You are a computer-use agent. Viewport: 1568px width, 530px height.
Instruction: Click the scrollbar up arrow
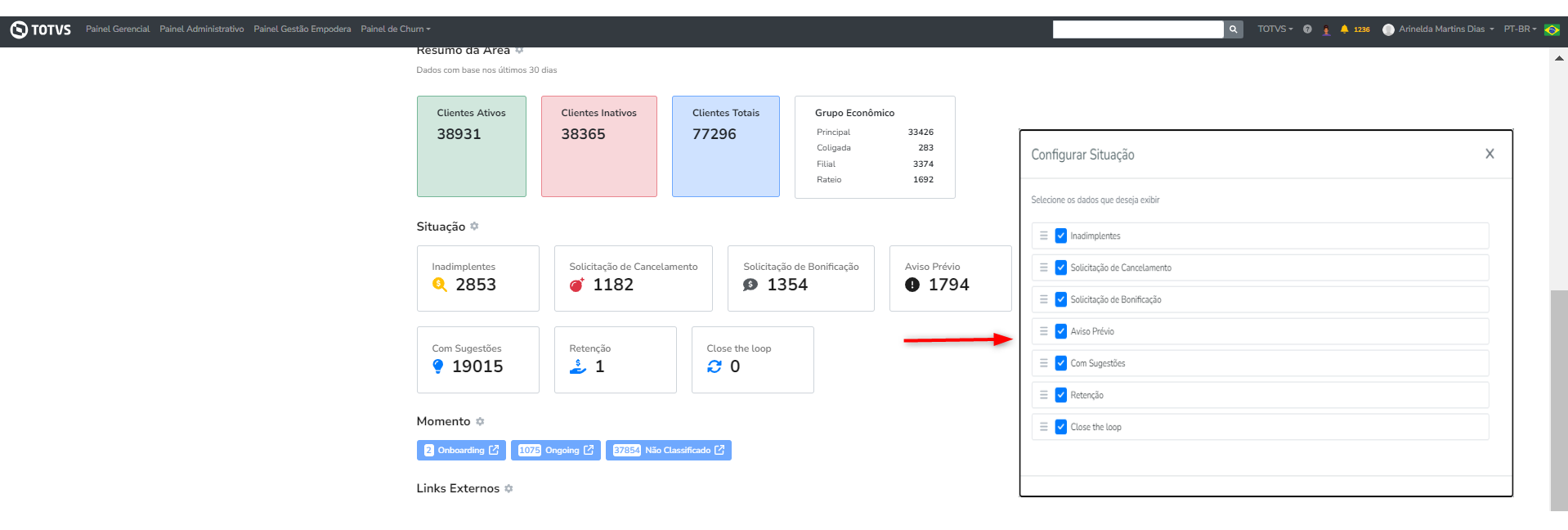point(1559,58)
